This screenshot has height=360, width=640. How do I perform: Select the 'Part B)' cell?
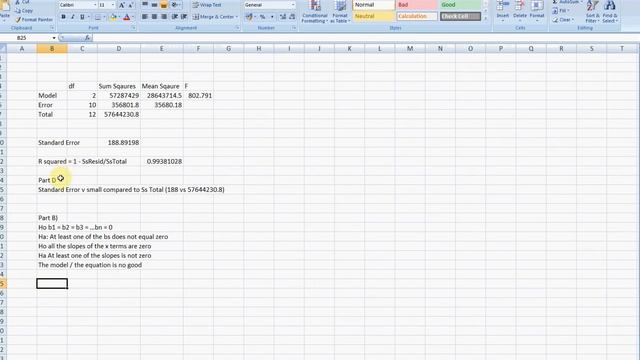(x=52, y=218)
